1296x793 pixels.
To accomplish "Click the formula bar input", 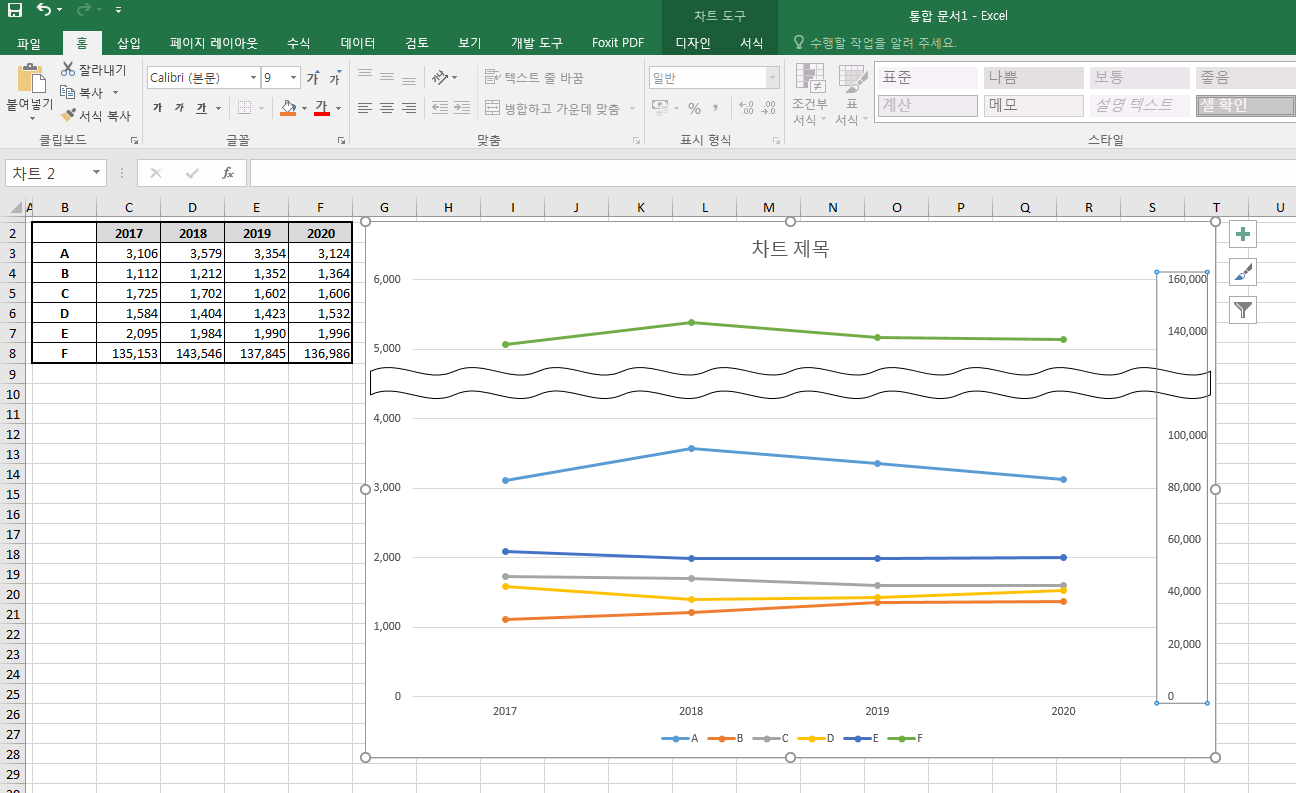I will (x=772, y=173).
